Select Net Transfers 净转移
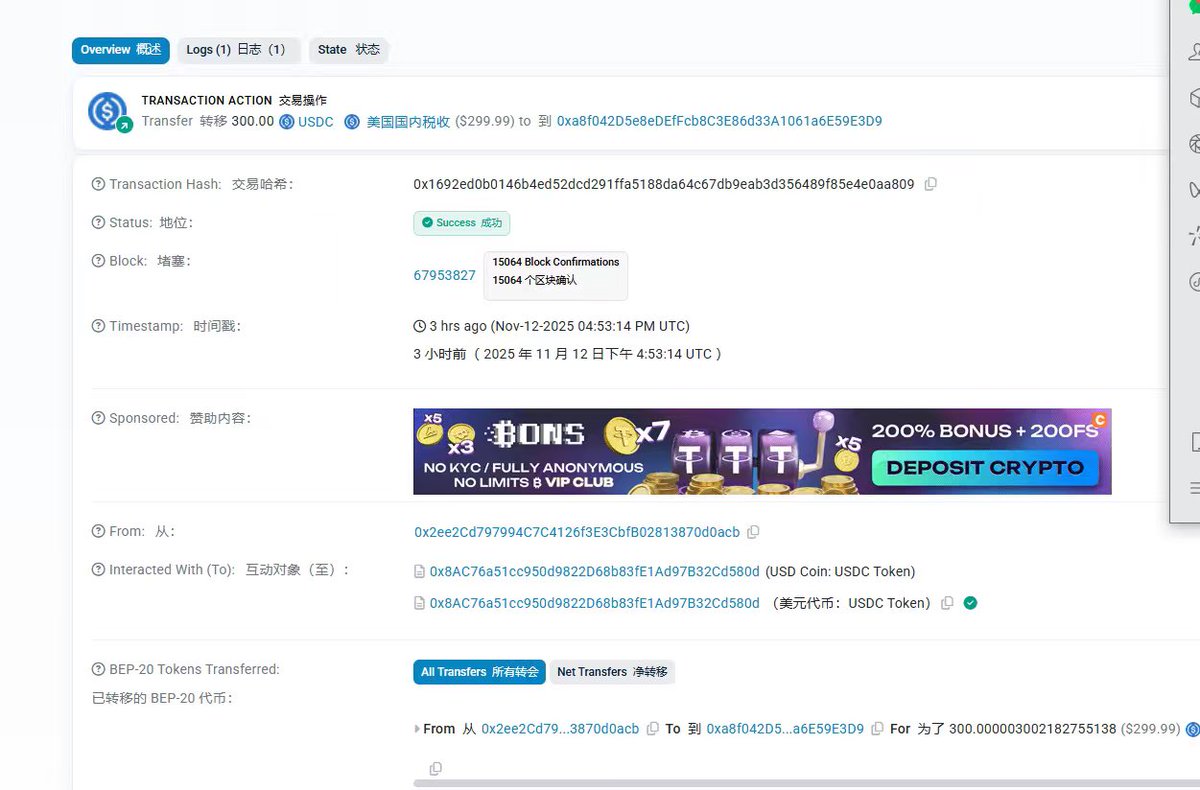The width and height of the screenshot is (1200, 790). tap(612, 672)
